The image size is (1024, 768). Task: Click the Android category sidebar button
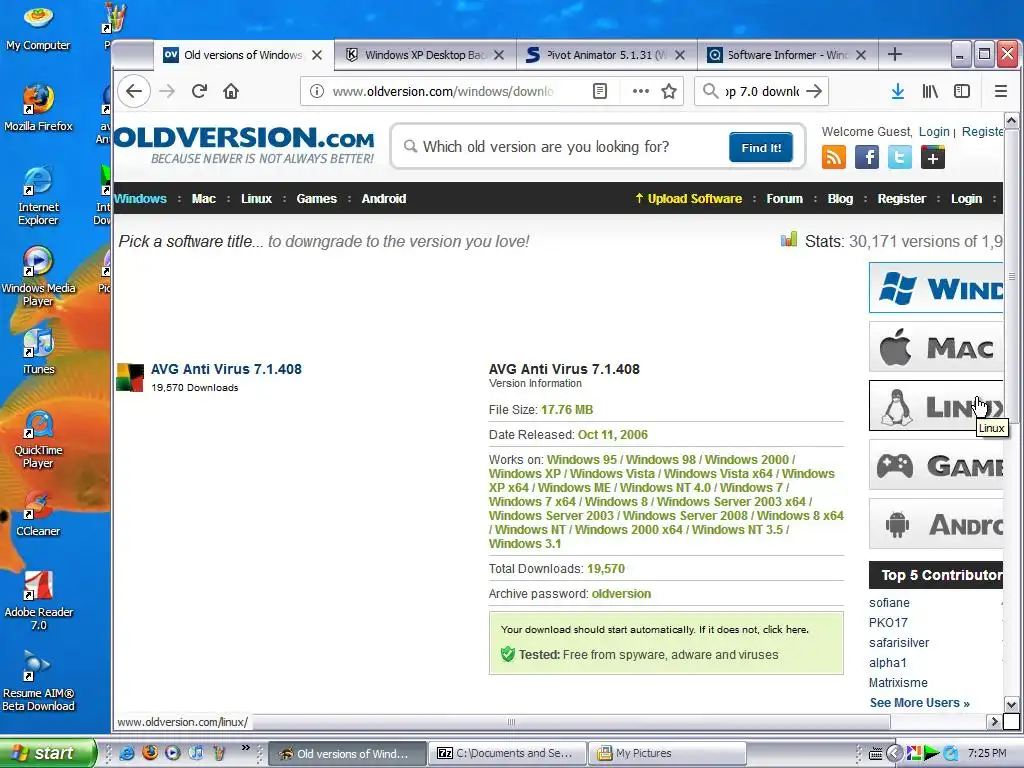pyautogui.click(x=936, y=524)
